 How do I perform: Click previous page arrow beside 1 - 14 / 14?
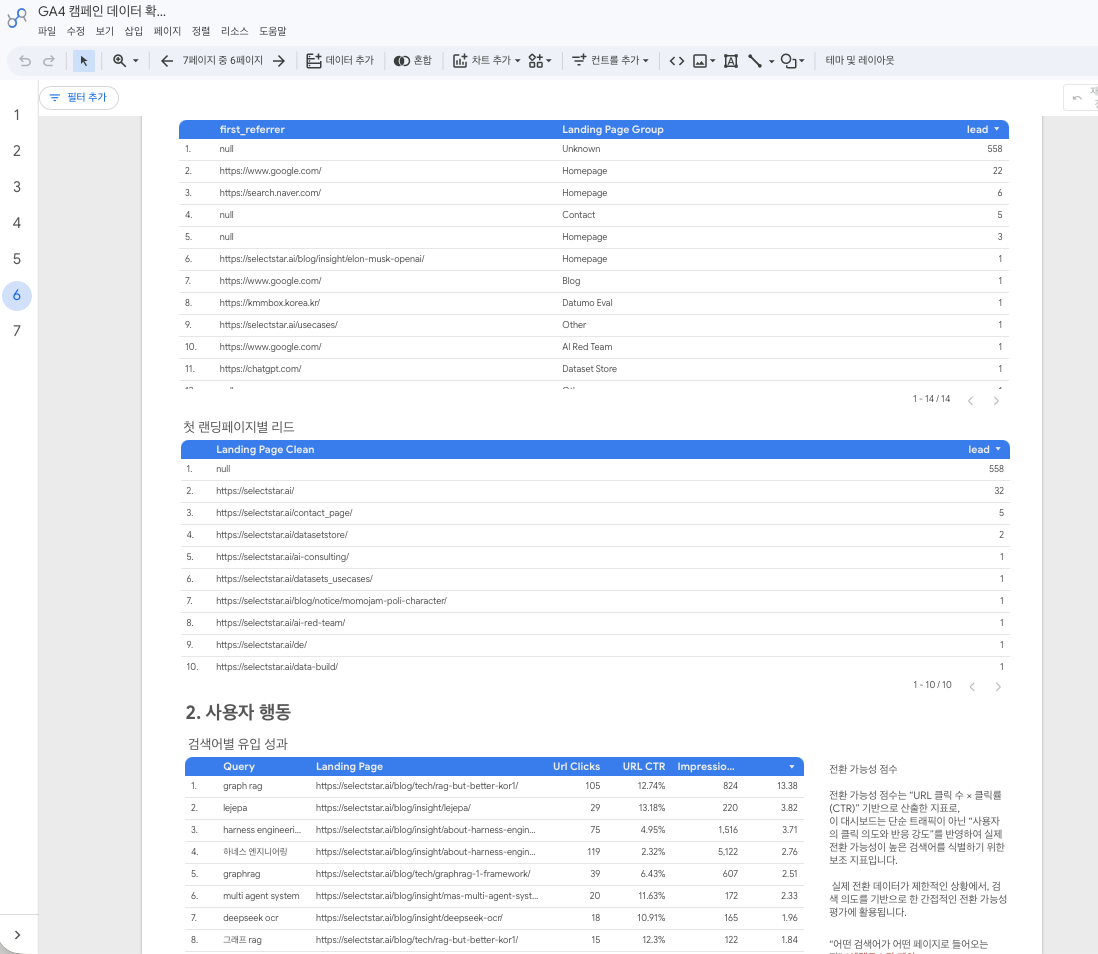pyautogui.click(x=971, y=401)
